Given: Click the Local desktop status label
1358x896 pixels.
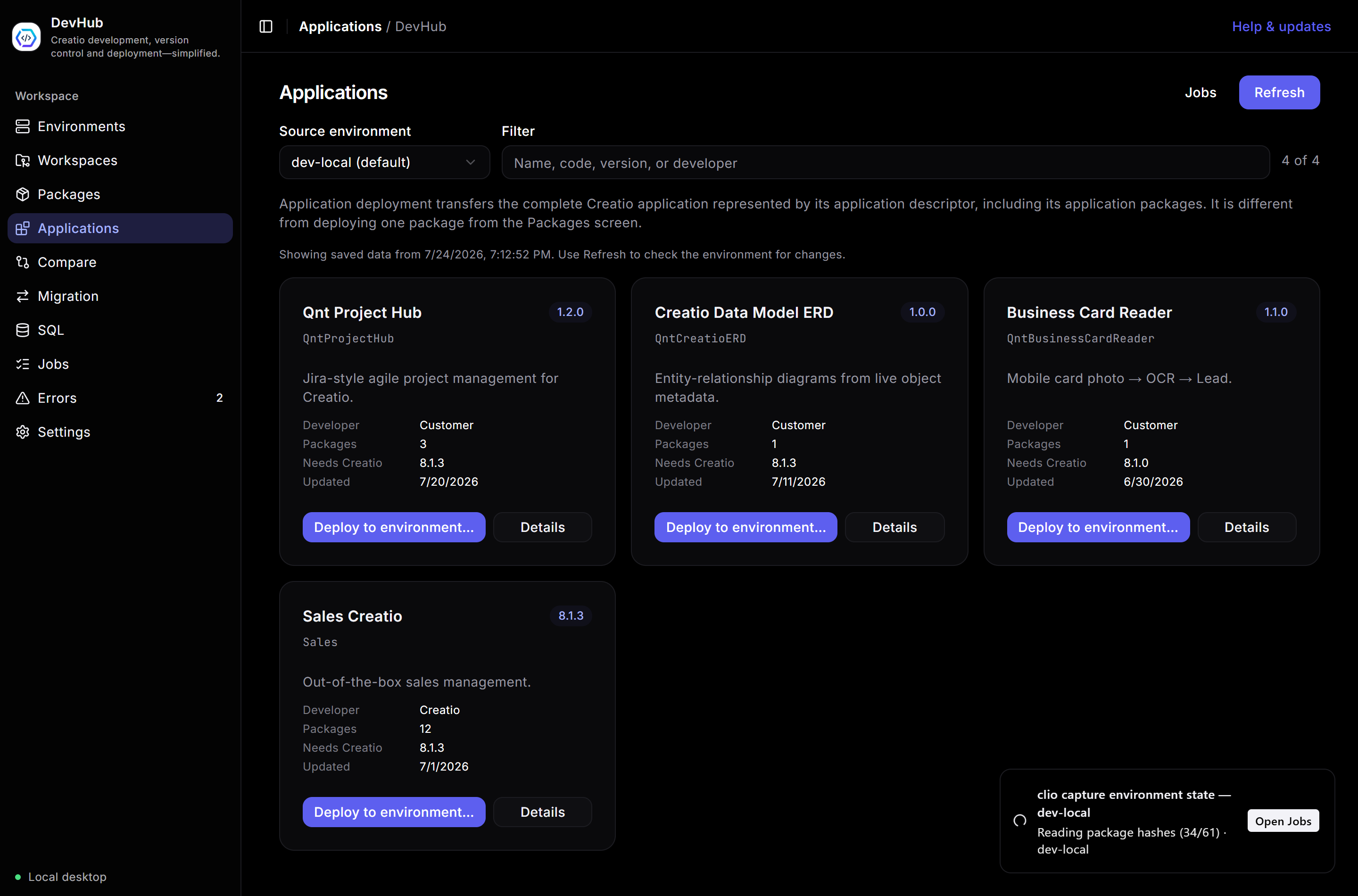Looking at the screenshot, I should click(67, 877).
